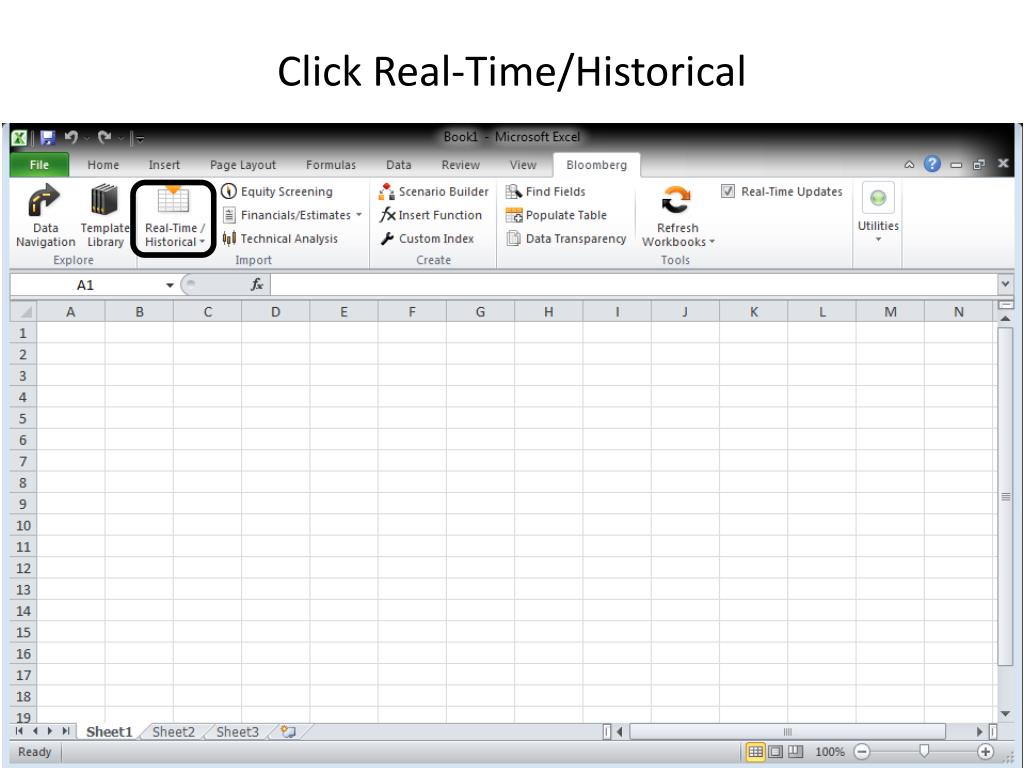
Task: Open Technical Analysis tool
Action: point(280,238)
